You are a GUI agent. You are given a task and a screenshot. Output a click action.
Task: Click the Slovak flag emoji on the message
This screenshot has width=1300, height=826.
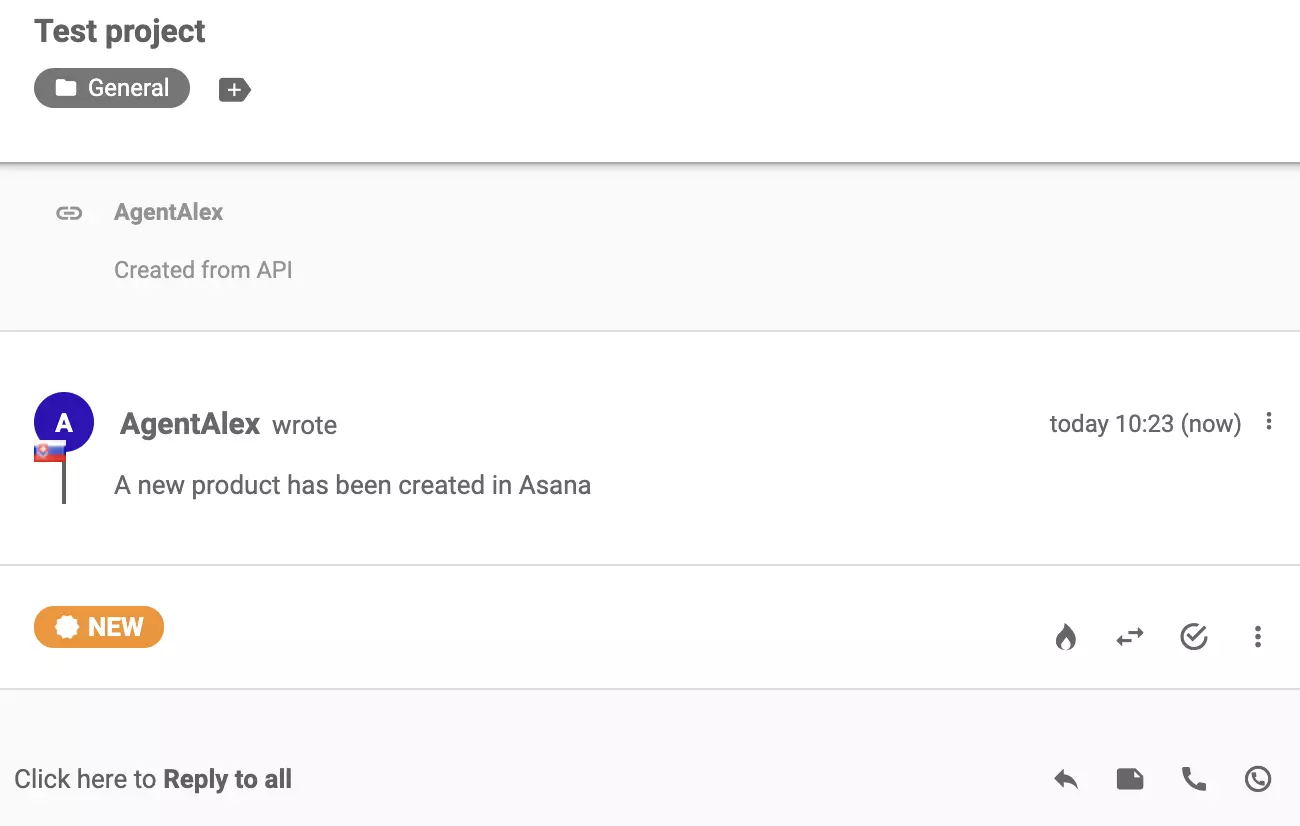pos(50,450)
